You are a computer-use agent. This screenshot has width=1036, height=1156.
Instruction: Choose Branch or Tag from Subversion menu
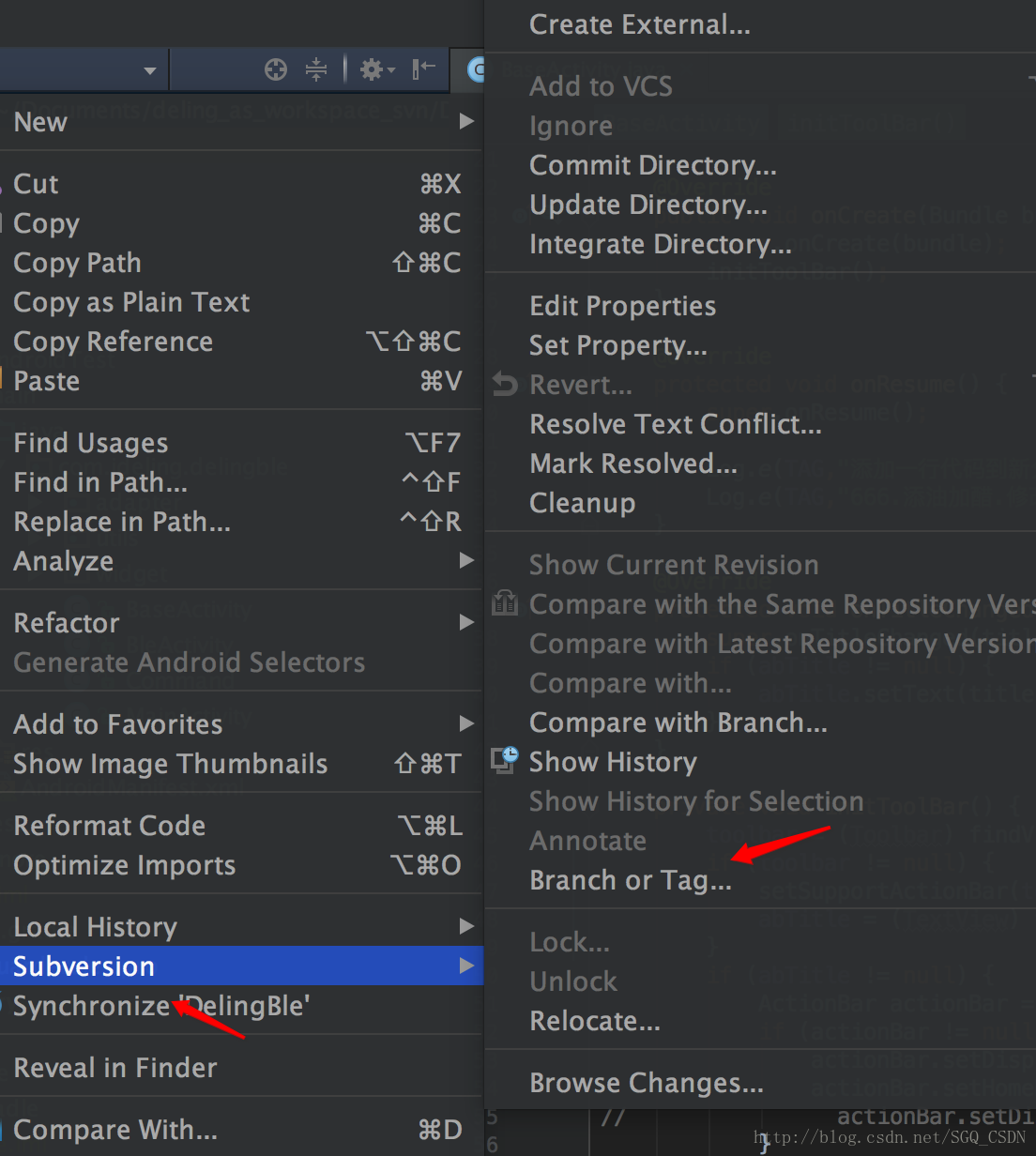tap(630, 880)
